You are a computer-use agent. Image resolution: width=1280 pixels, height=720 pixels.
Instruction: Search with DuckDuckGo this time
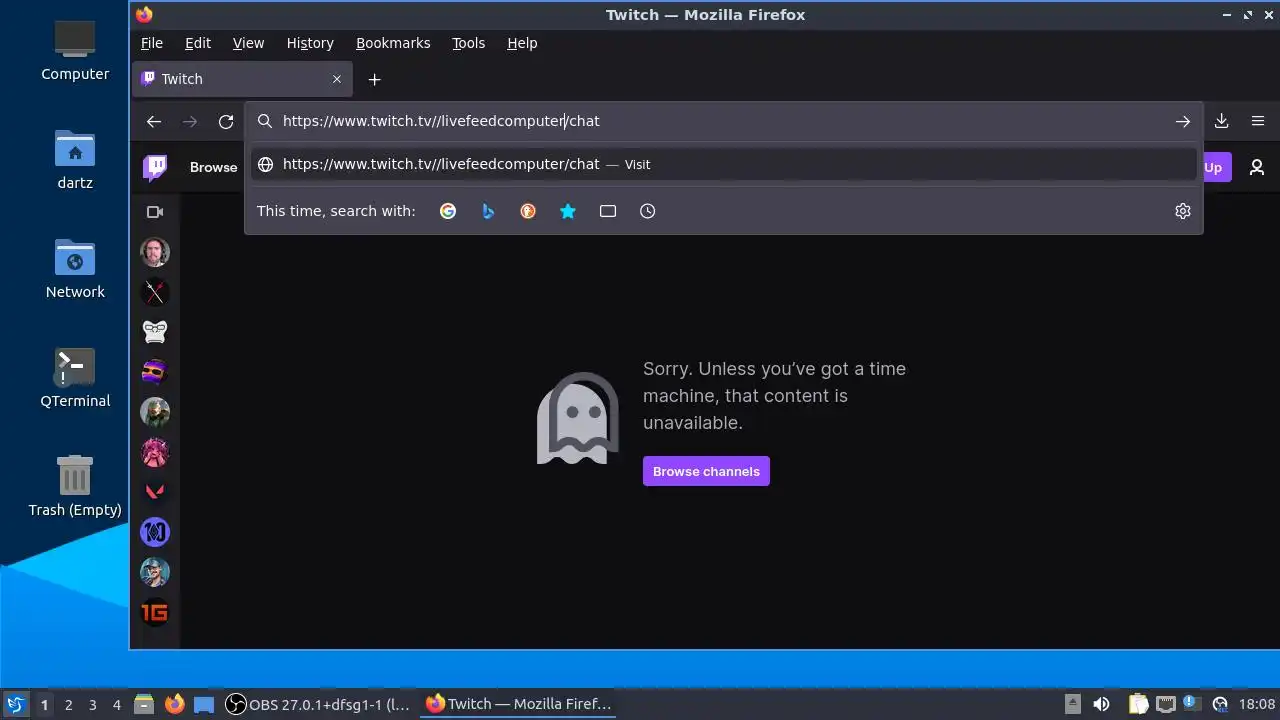pos(528,211)
